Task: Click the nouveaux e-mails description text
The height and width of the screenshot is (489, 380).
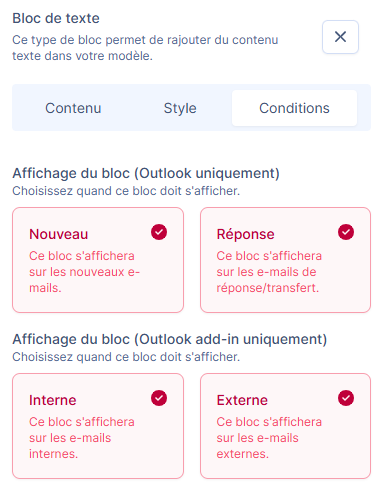Action: click(85, 272)
